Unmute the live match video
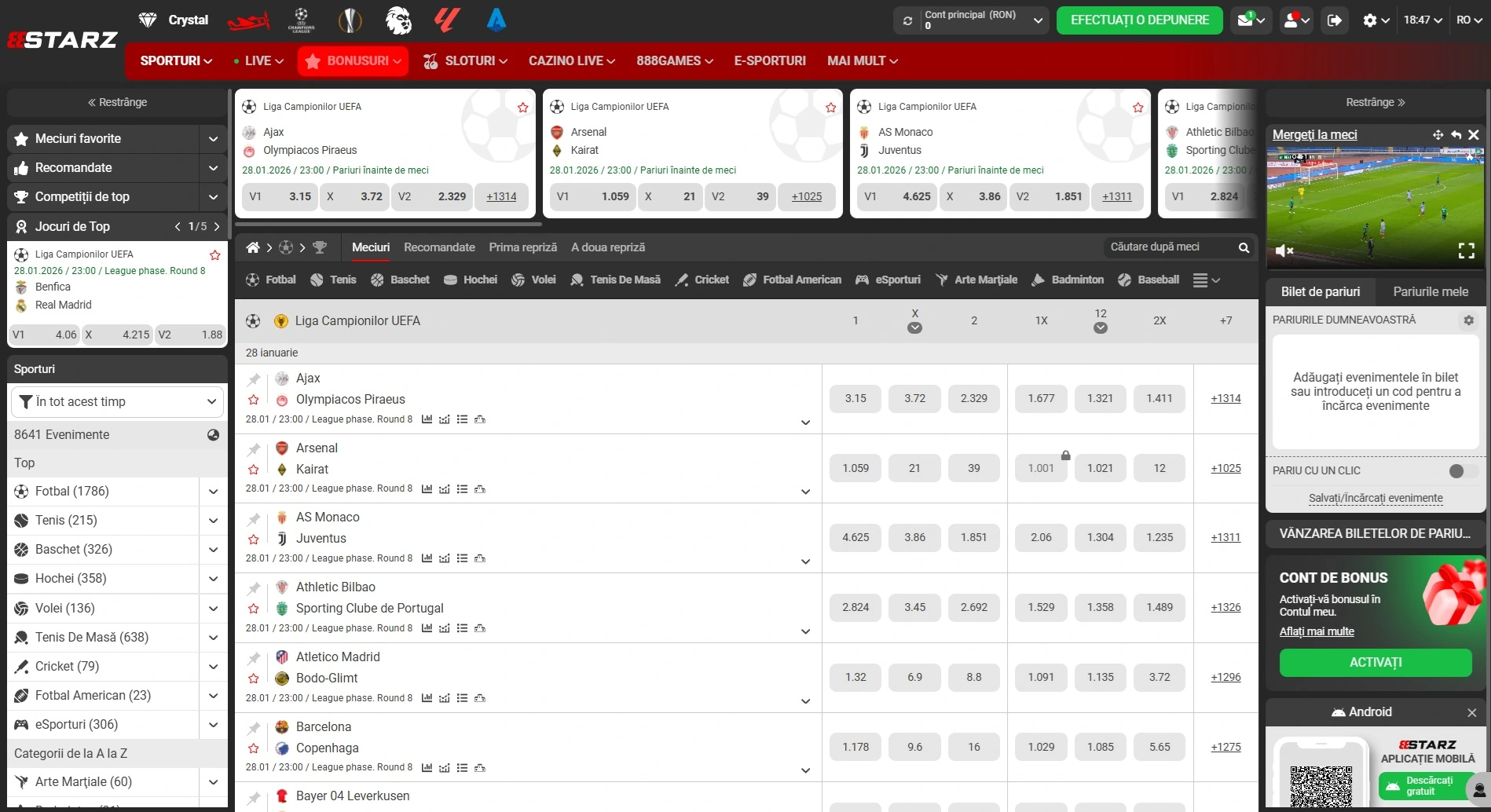1491x812 pixels. (1284, 251)
